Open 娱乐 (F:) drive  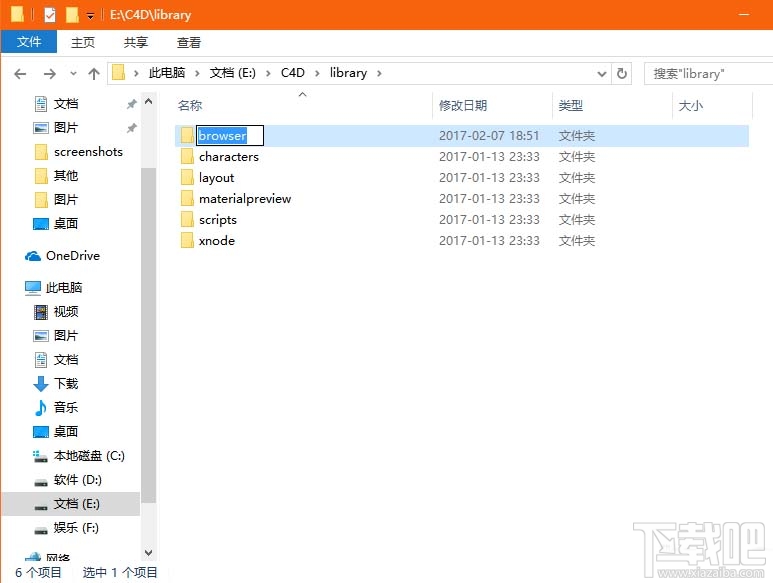[x=76, y=528]
